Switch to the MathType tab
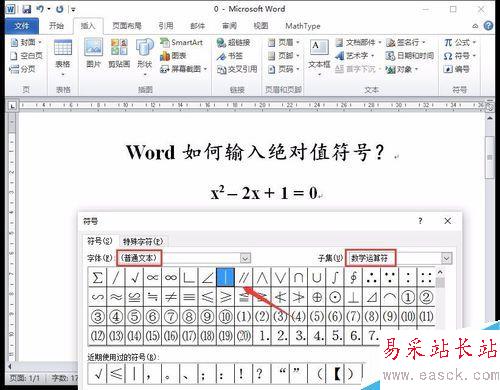 point(303,26)
